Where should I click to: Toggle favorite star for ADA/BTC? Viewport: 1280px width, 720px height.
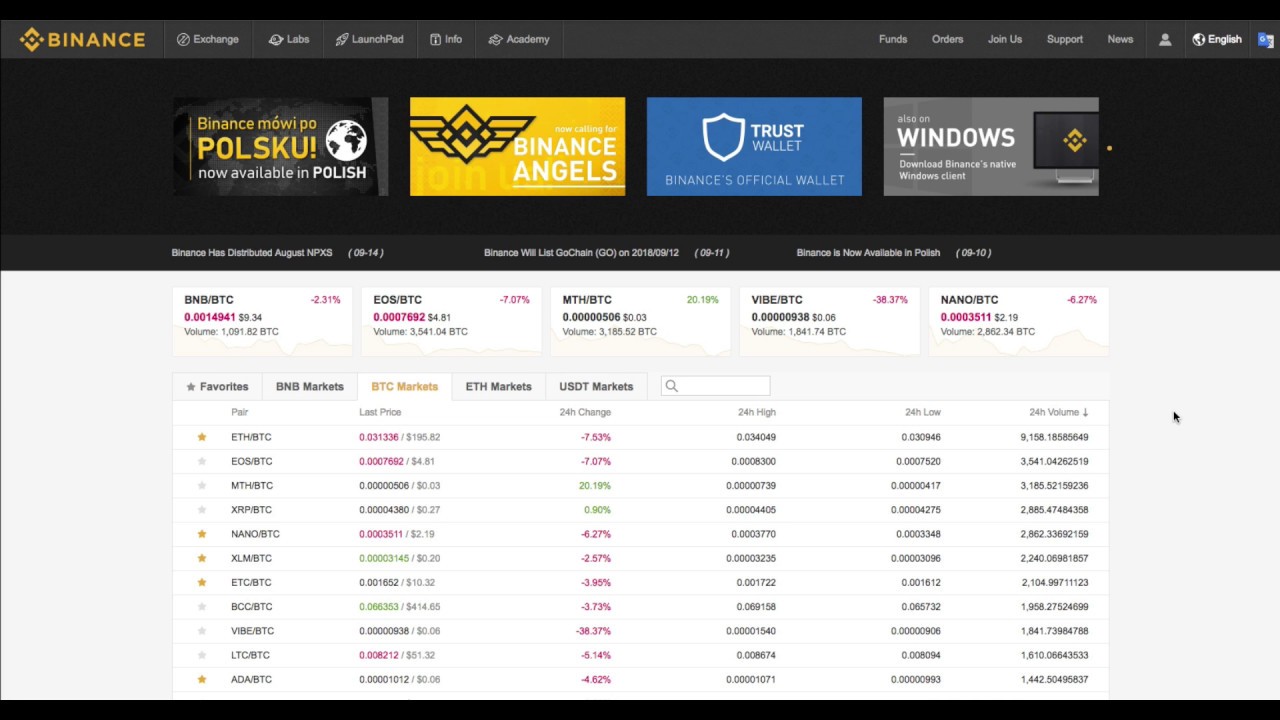(x=202, y=679)
